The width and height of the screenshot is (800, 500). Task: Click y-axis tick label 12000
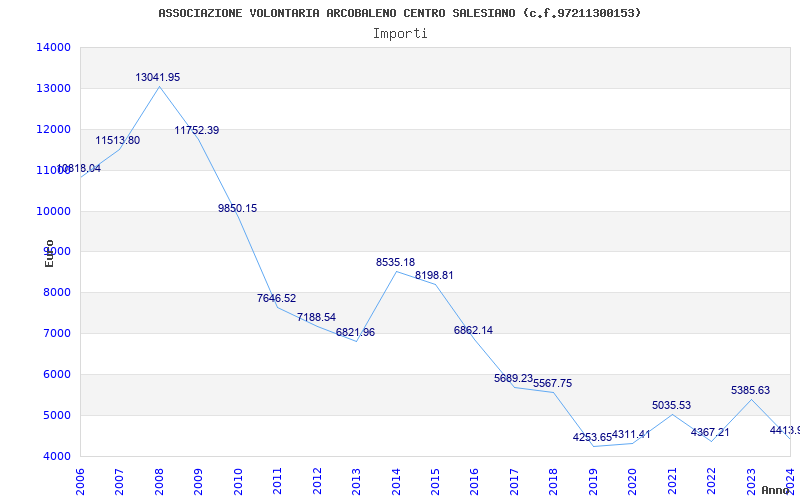click(53, 129)
